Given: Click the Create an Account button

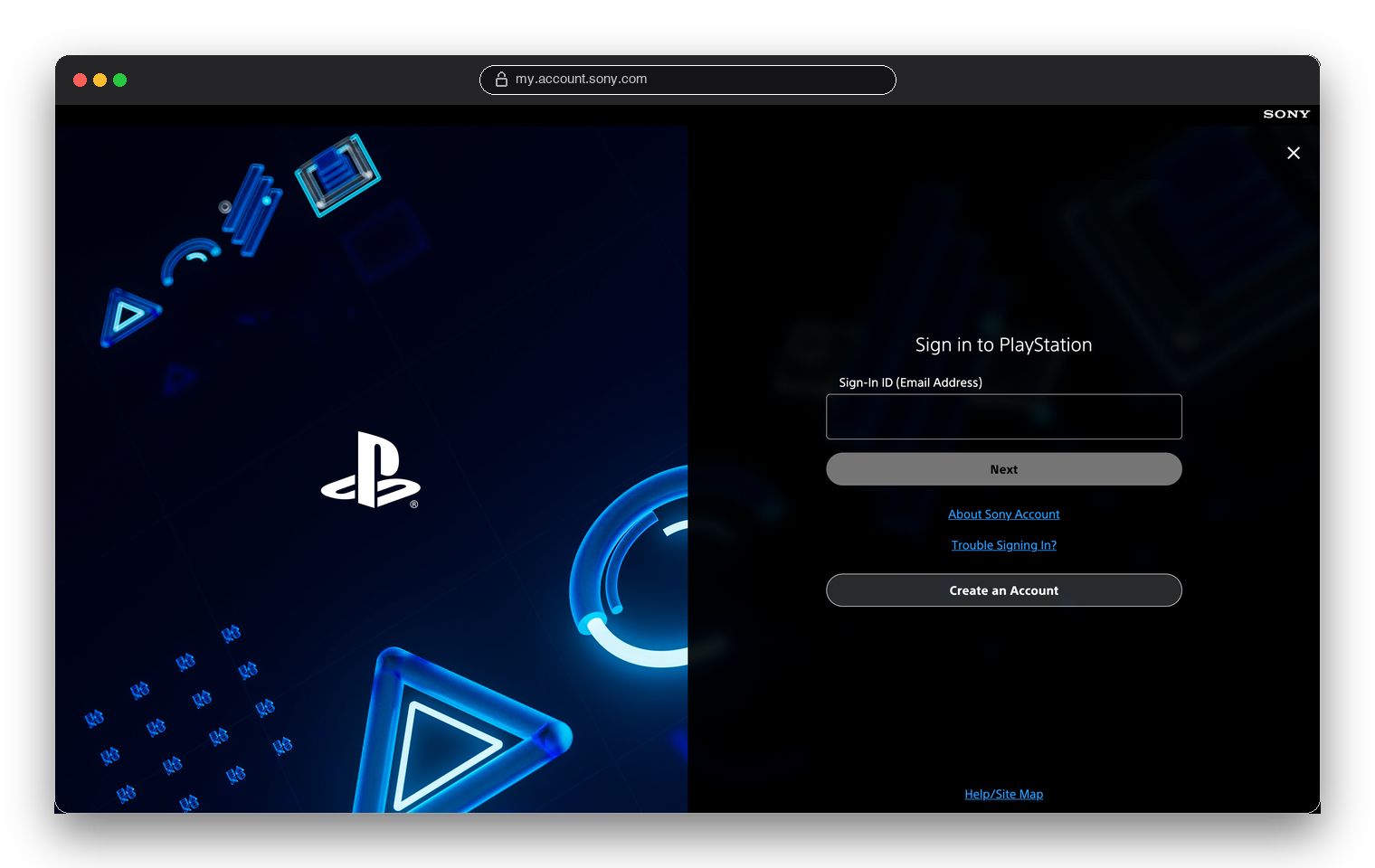Looking at the screenshot, I should pyautogui.click(x=1003, y=590).
